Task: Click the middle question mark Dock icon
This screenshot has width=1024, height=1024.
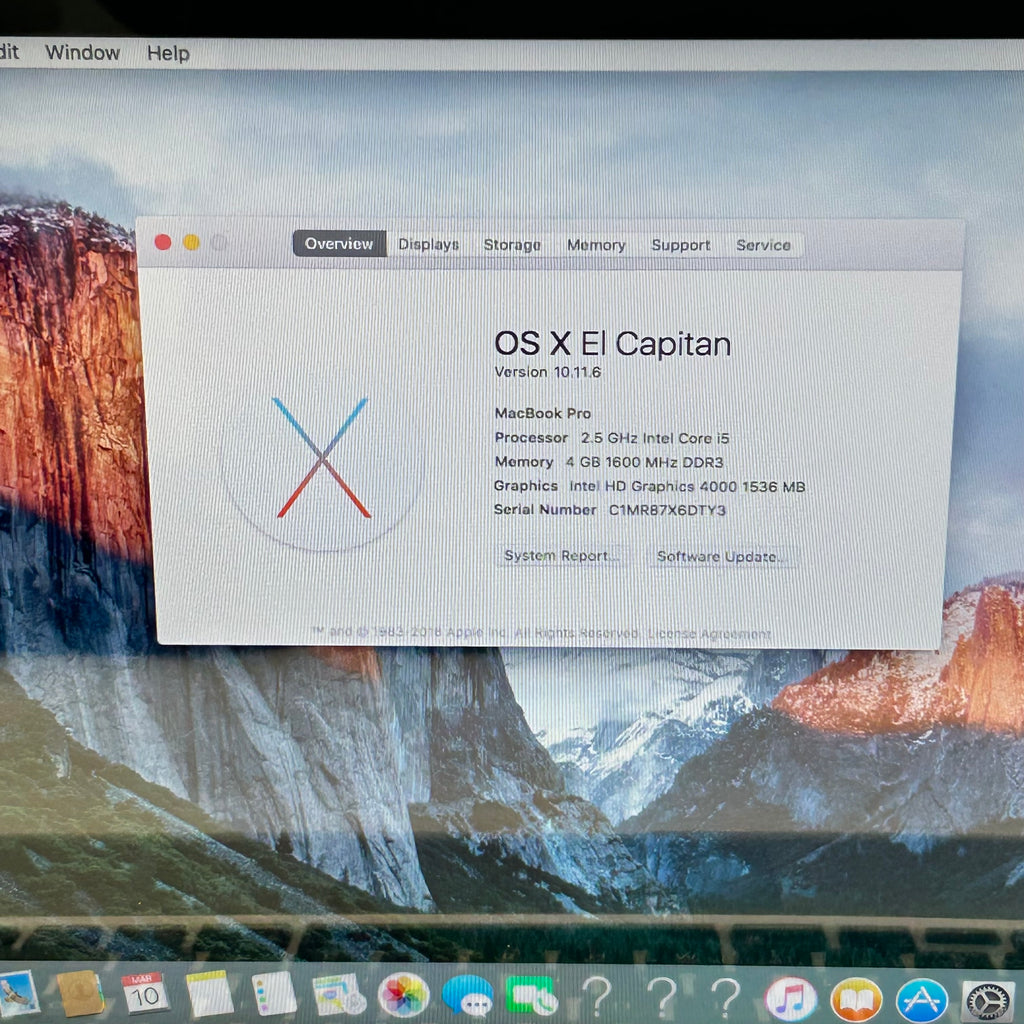Action: click(662, 998)
